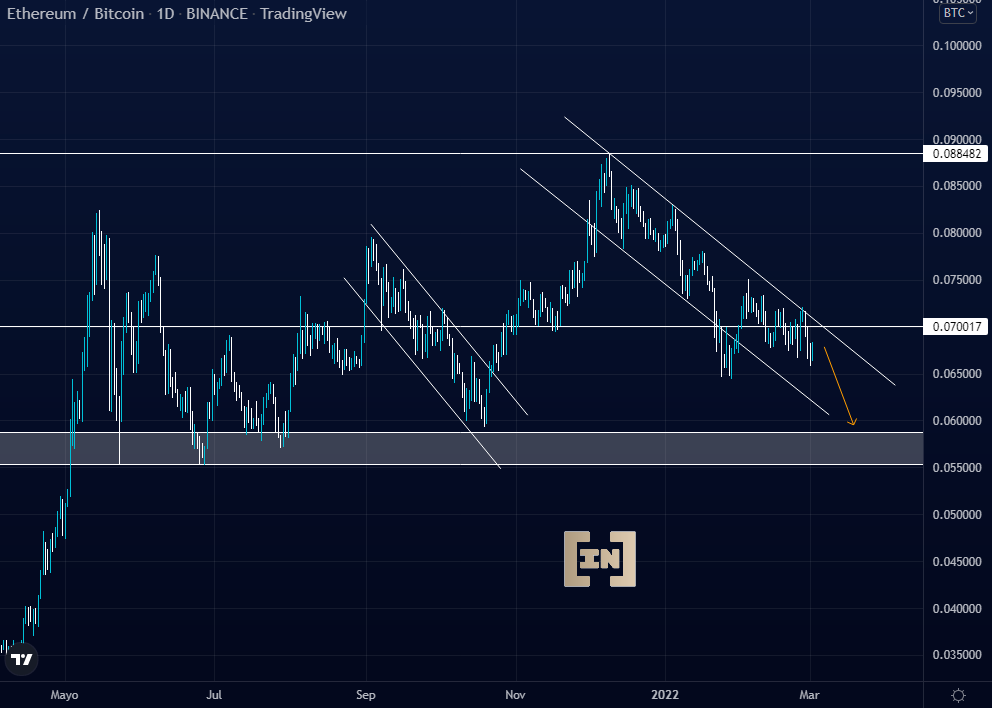992x708 pixels.
Task: Click the 0.035000 price axis value
Action: coord(957,655)
